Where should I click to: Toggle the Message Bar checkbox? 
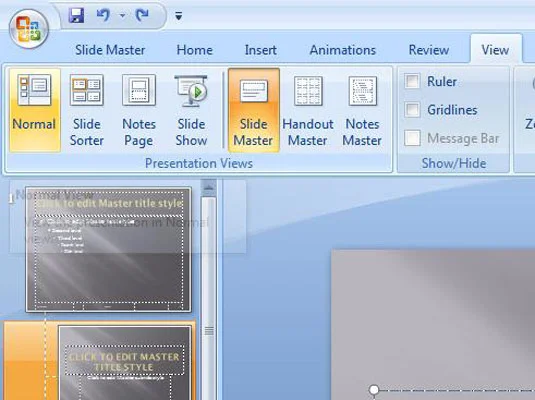tap(412, 138)
